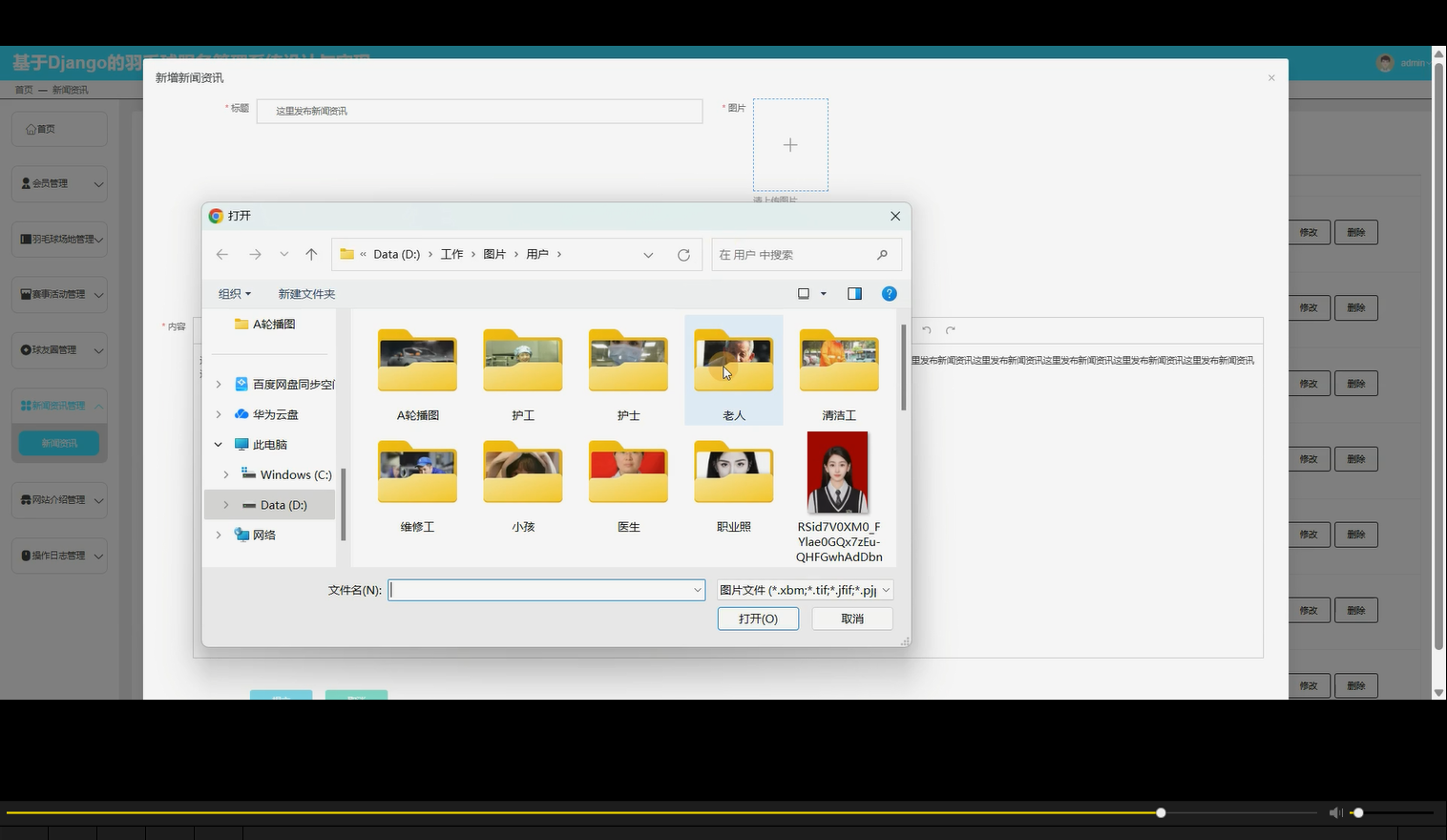Expand 百度网盘同步空间 tree node
The width and height of the screenshot is (1447, 840).
click(219, 384)
